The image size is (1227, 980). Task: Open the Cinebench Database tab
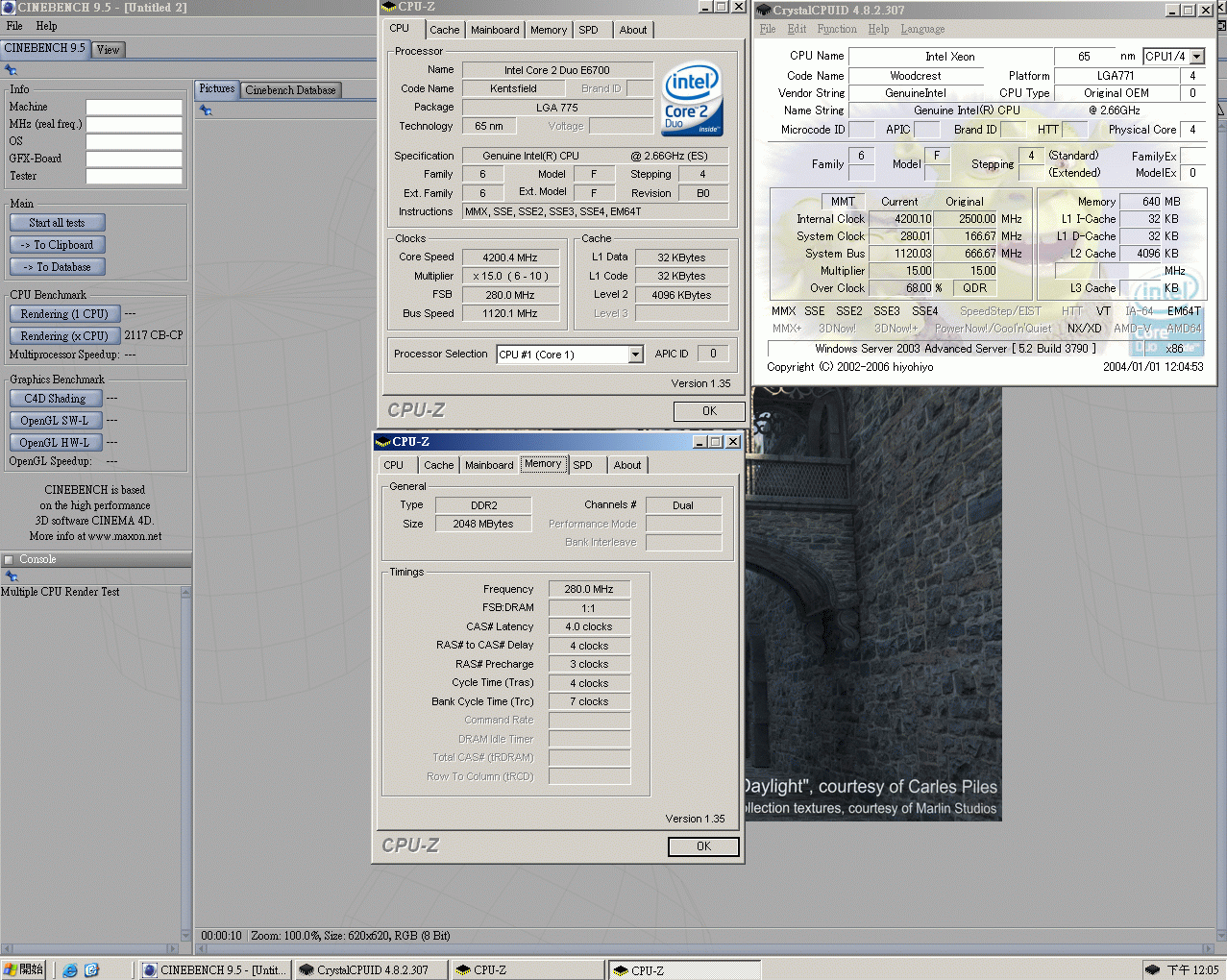click(x=290, y=90)
